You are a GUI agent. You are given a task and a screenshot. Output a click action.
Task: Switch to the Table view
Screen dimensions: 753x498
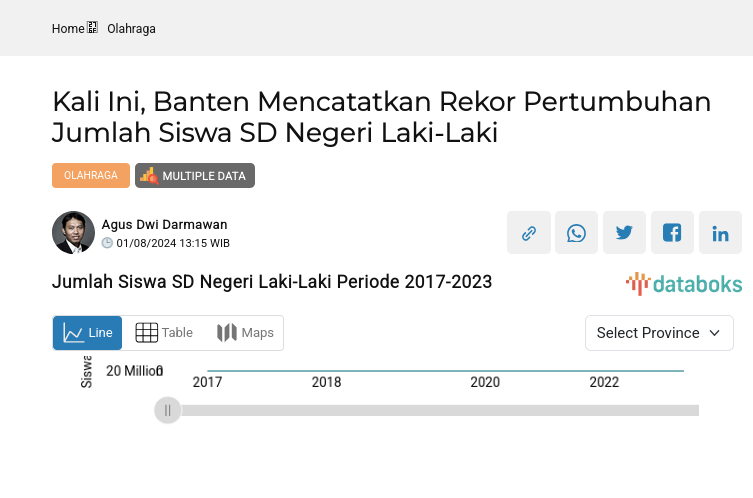164,333
